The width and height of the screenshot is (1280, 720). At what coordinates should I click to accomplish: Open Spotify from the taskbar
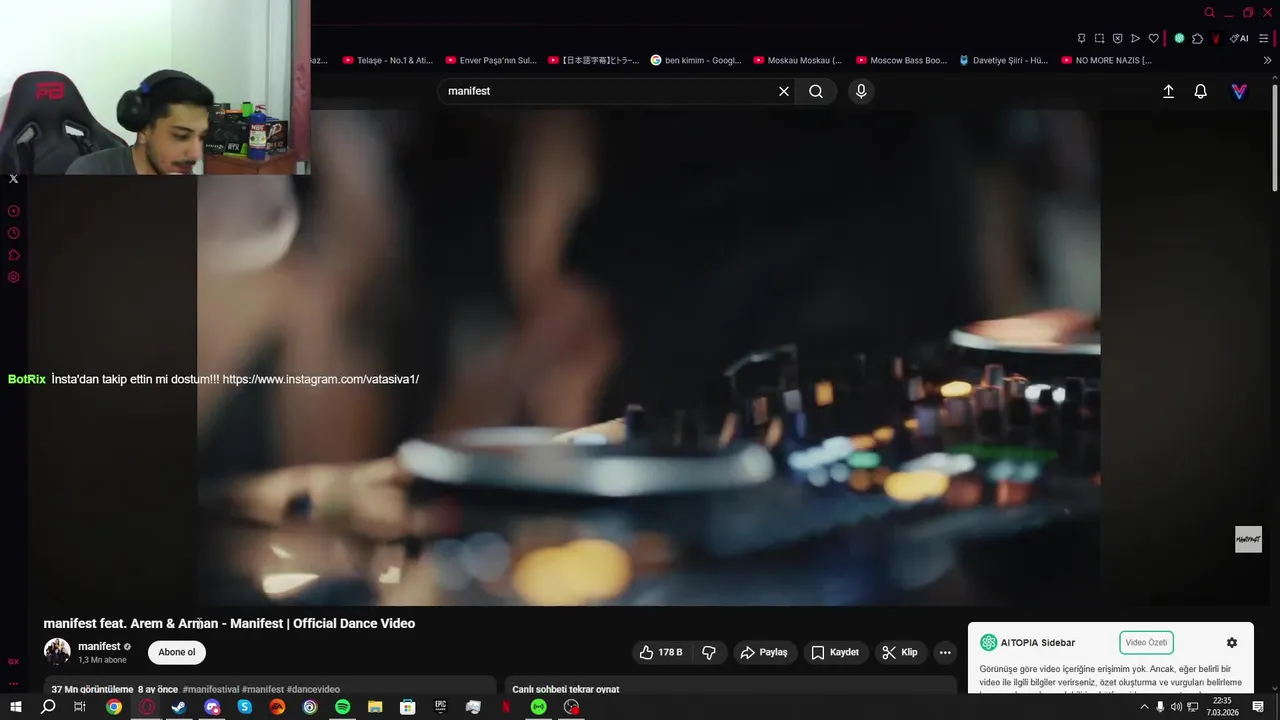tap(342, 707)
